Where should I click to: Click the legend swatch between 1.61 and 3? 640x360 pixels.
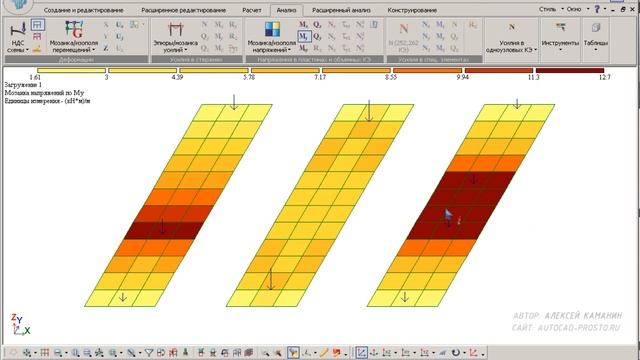click(x=71, y=71)
